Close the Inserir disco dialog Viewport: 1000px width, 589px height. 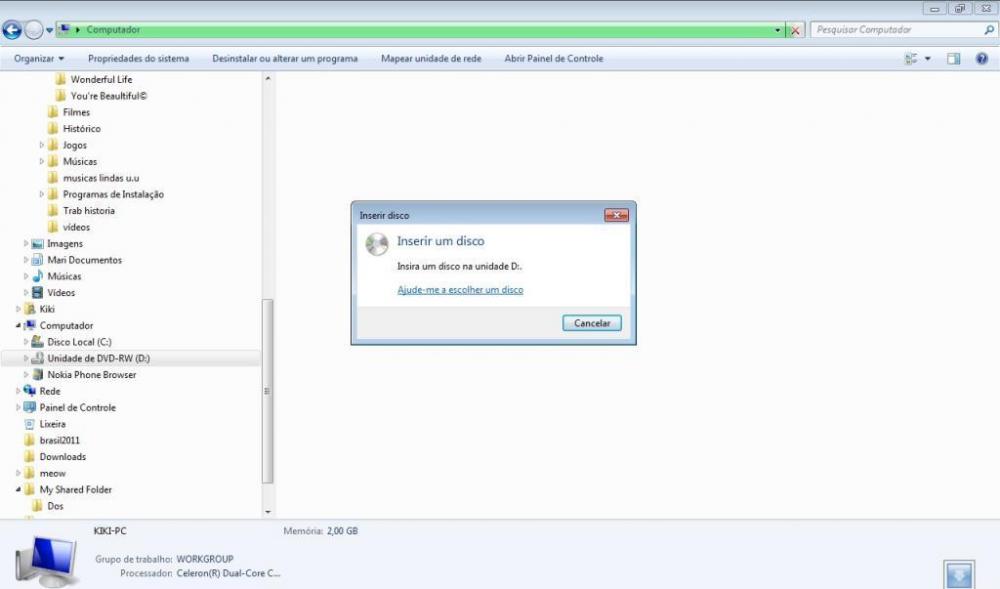click(x=616, y=215)
